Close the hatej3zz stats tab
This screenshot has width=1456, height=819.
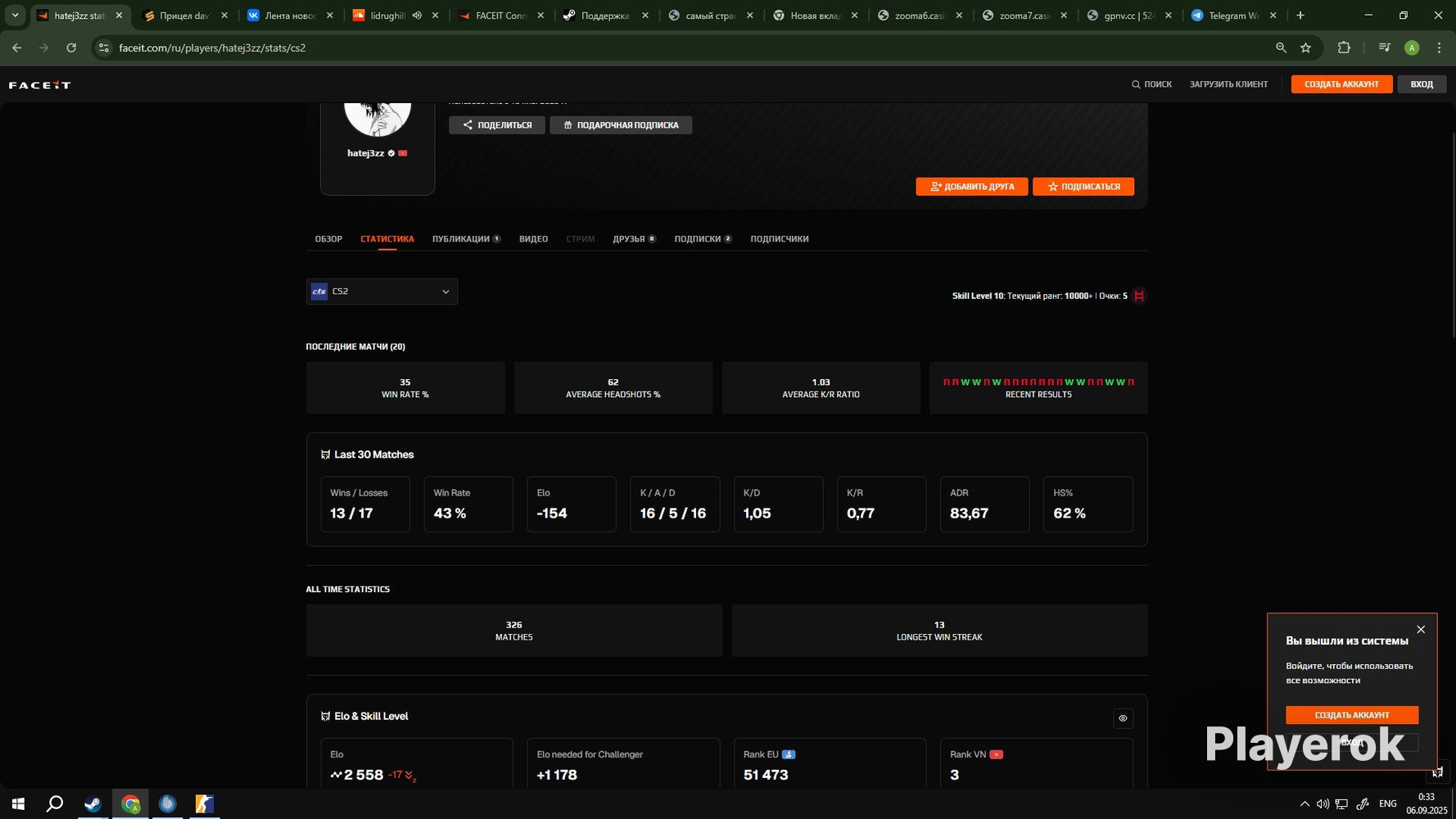tap(120, 16)
